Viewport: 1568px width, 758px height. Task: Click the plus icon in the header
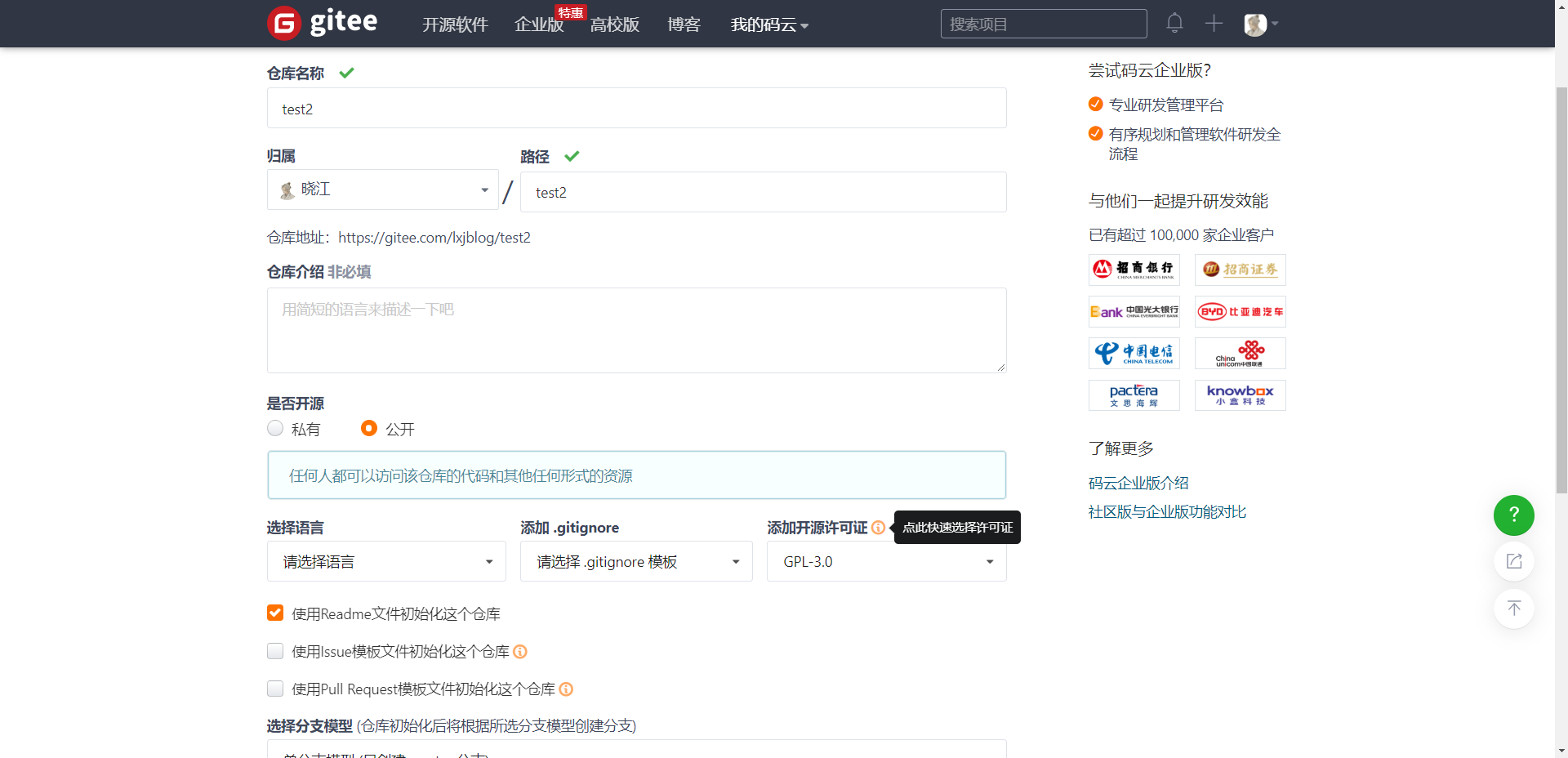click(x=1214, y=23)
